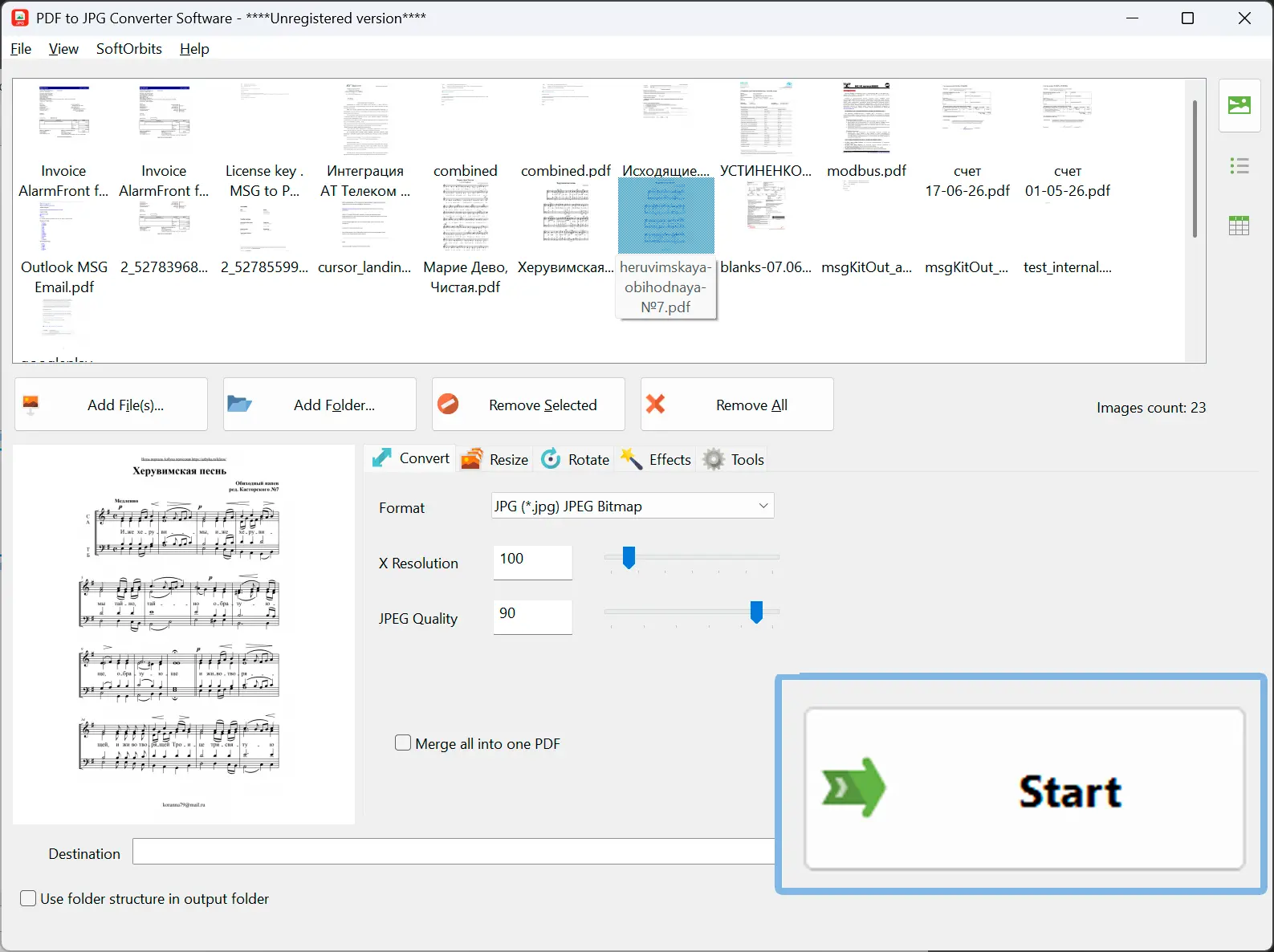This screenshot has height=952, width=1274.
Task: Select the Исходящие... file thumbnail
Action: pyautogui.click(x=666, y=130)
